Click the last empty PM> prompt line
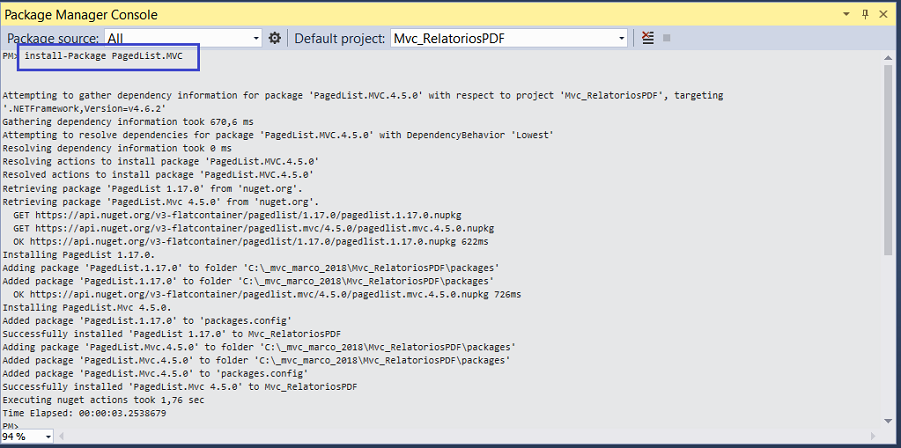The height and width of the screenshot is (448, 901). coord(10,426)
